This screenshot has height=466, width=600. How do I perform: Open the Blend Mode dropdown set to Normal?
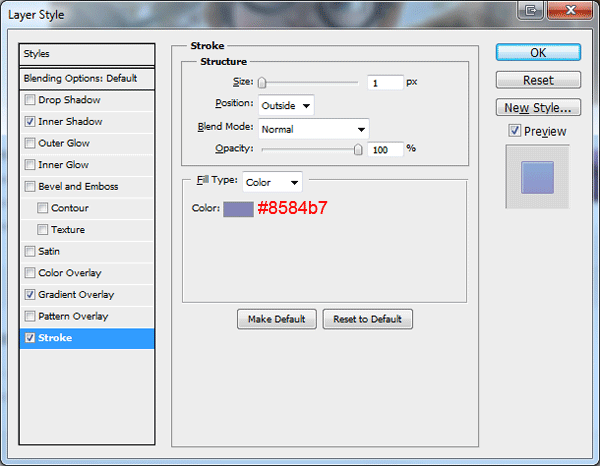(x=314, y=129)
